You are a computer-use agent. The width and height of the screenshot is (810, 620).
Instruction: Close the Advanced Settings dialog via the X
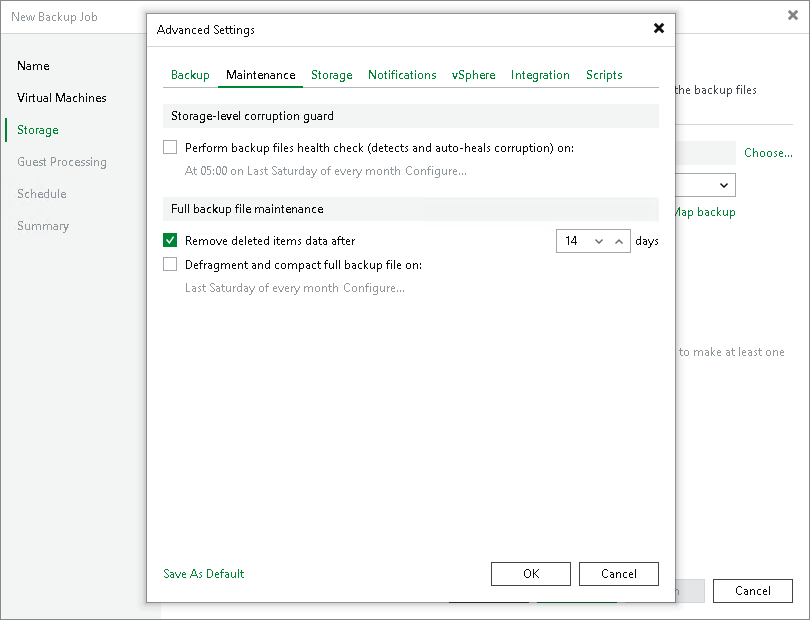(659, 29)
